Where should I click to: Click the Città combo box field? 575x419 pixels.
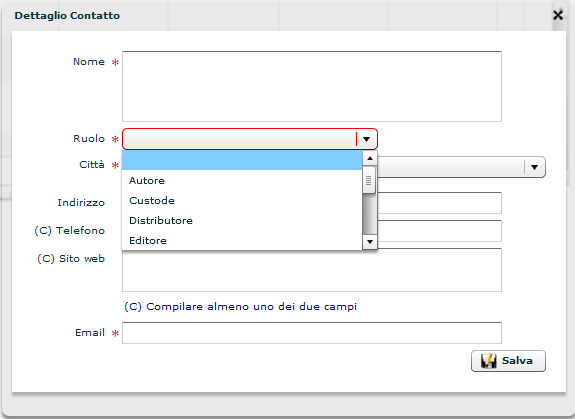pyautogui.click(x=451, y=167)
